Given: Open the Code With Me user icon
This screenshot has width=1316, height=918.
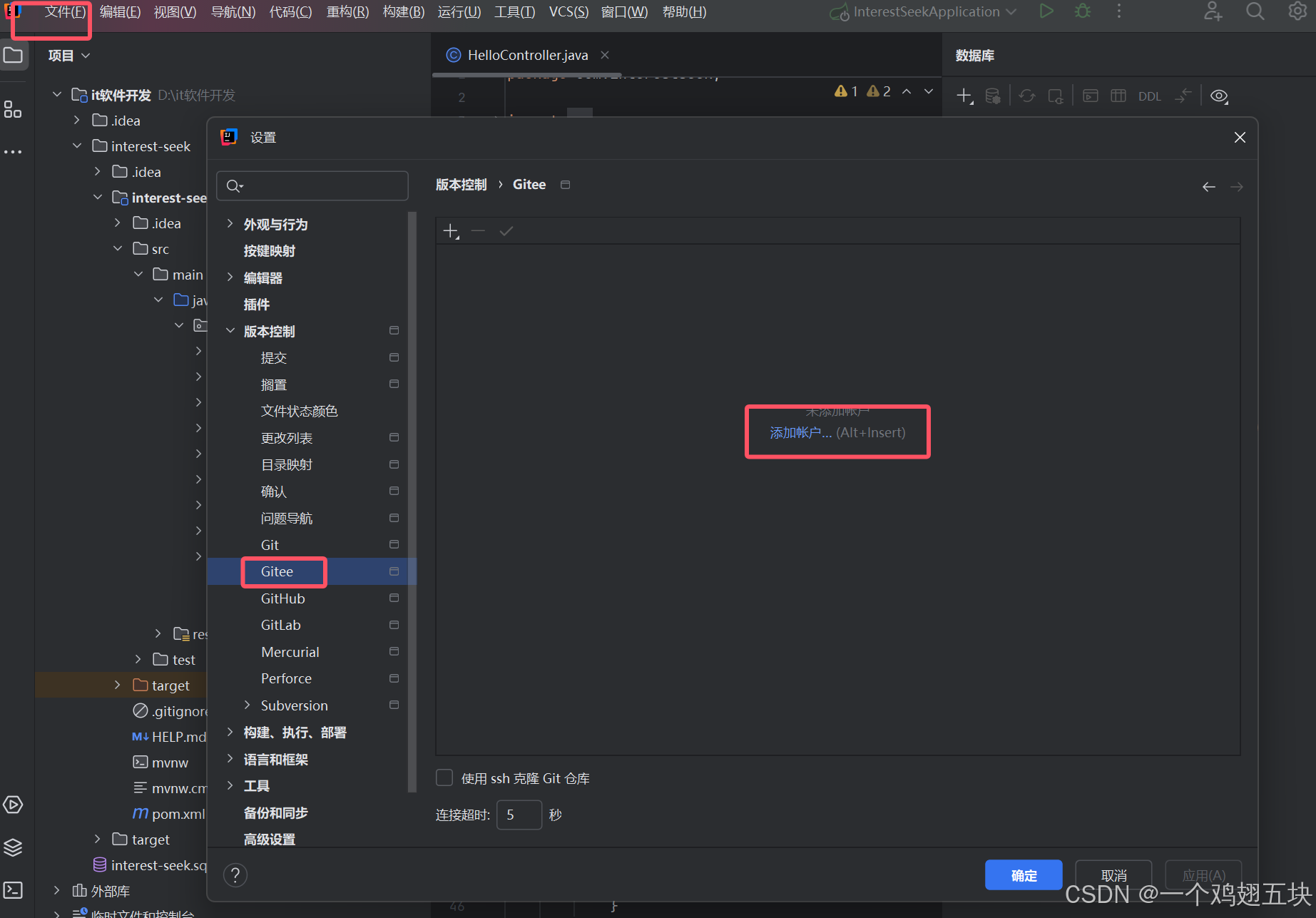Looking at the screenshot, I should point(1213,11).
